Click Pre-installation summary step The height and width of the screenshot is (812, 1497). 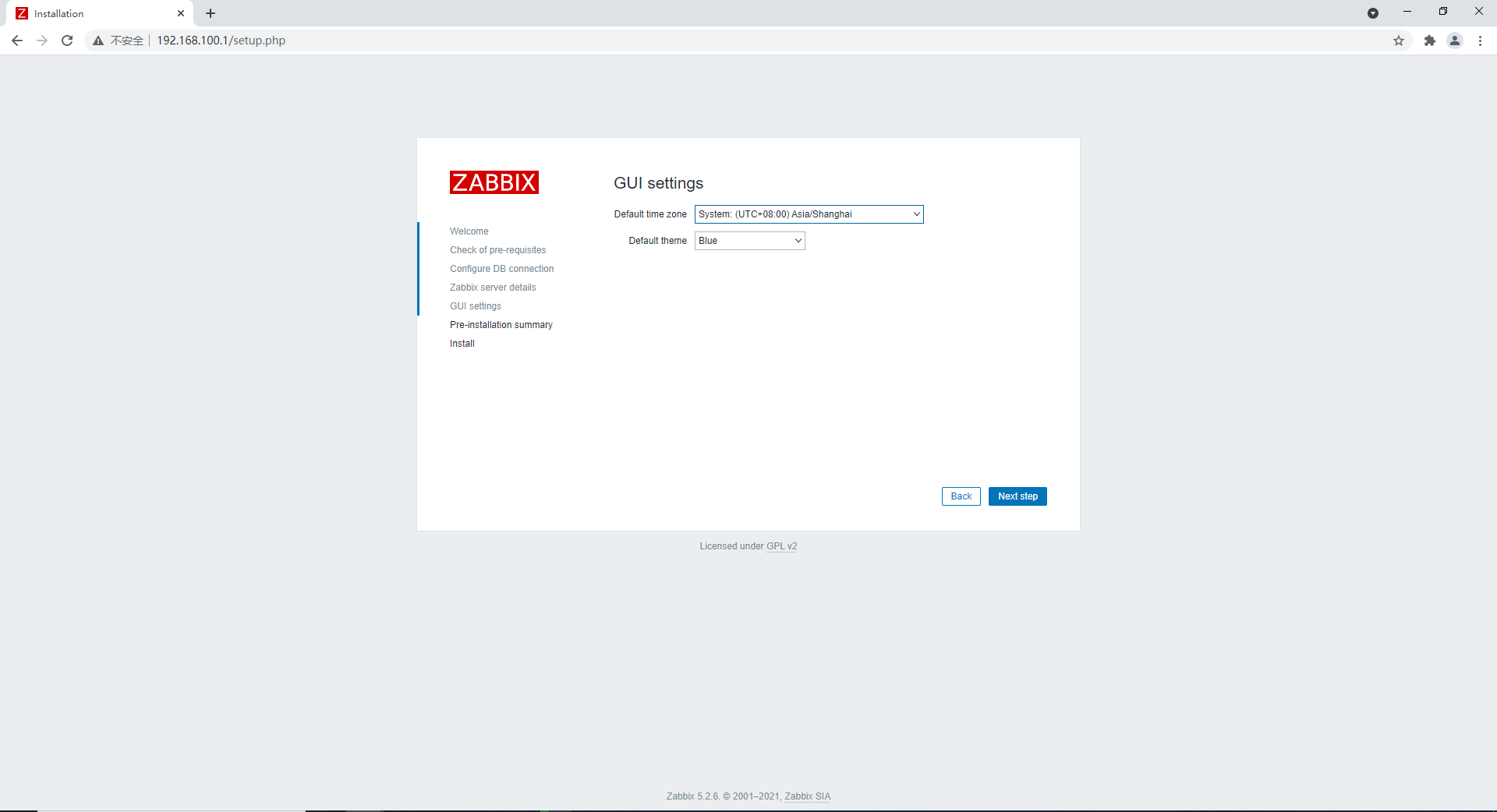pyautogui.click(x=501, y=325)
